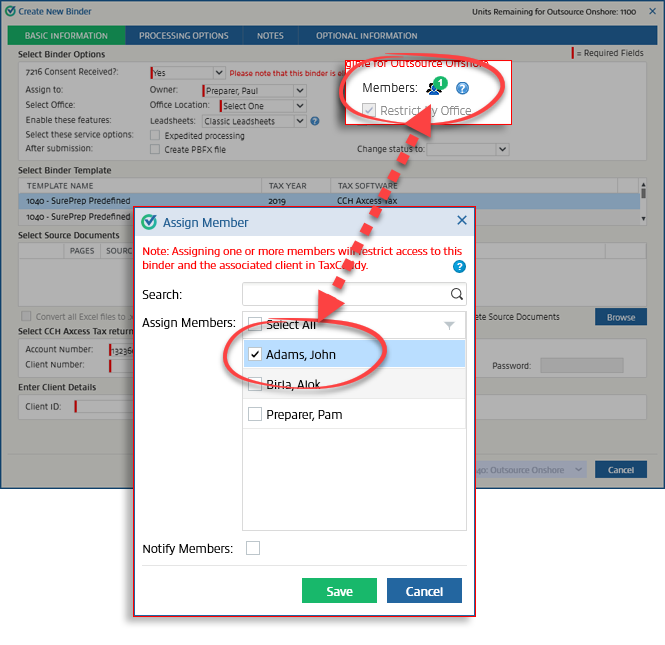Select the 2019 CCH Axcess Tax template row
Viewport: 665px width, 645px height.
click(x=329, y=201)
